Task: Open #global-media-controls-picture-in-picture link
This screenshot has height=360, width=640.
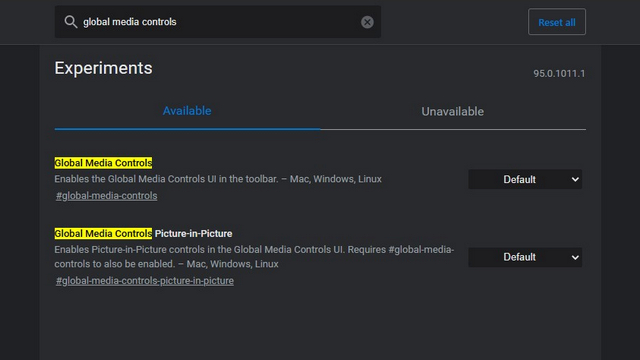Action: (145, 281)
